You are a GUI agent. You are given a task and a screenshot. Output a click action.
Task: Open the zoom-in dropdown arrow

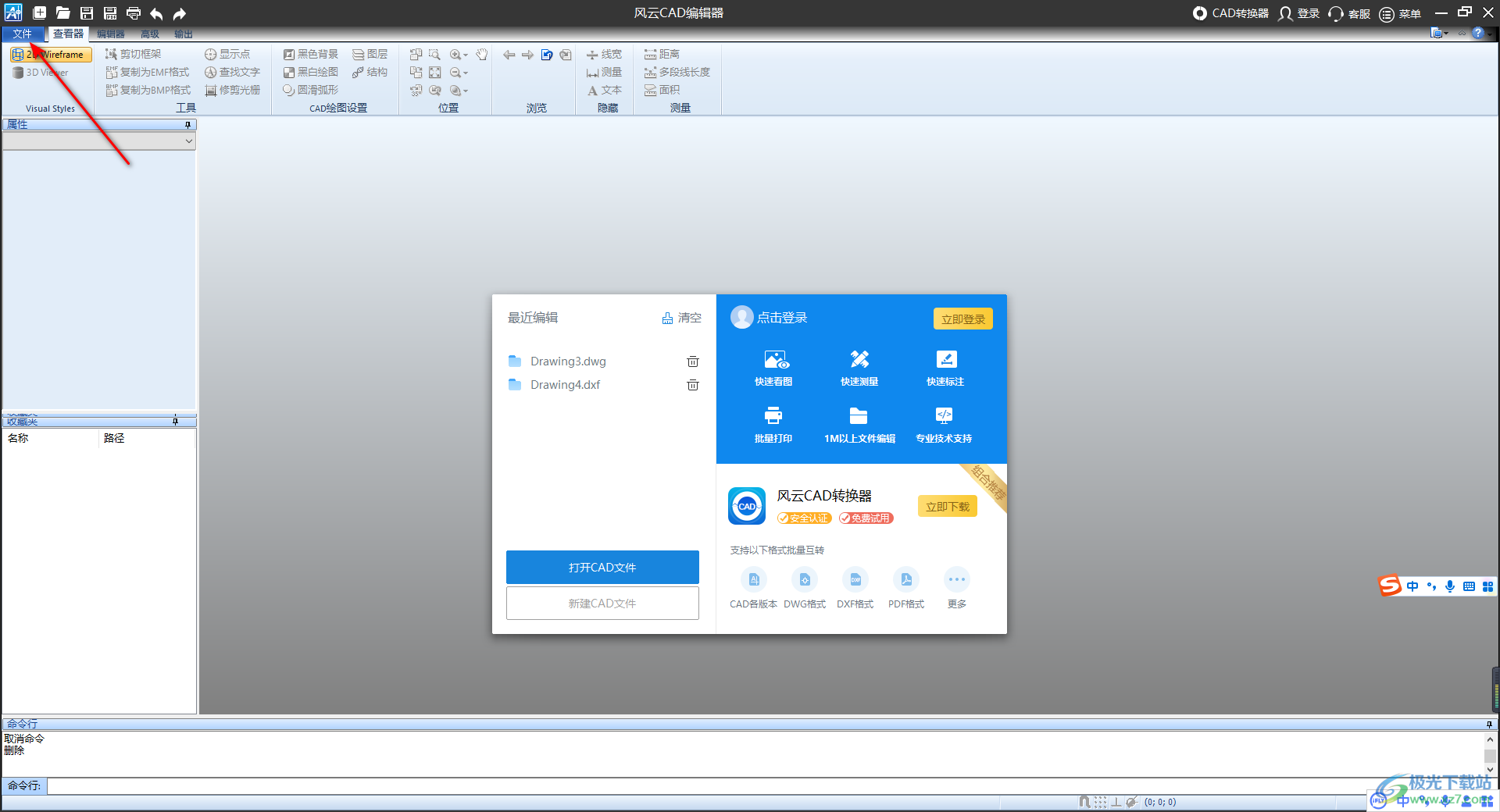[x=466, y=55]
